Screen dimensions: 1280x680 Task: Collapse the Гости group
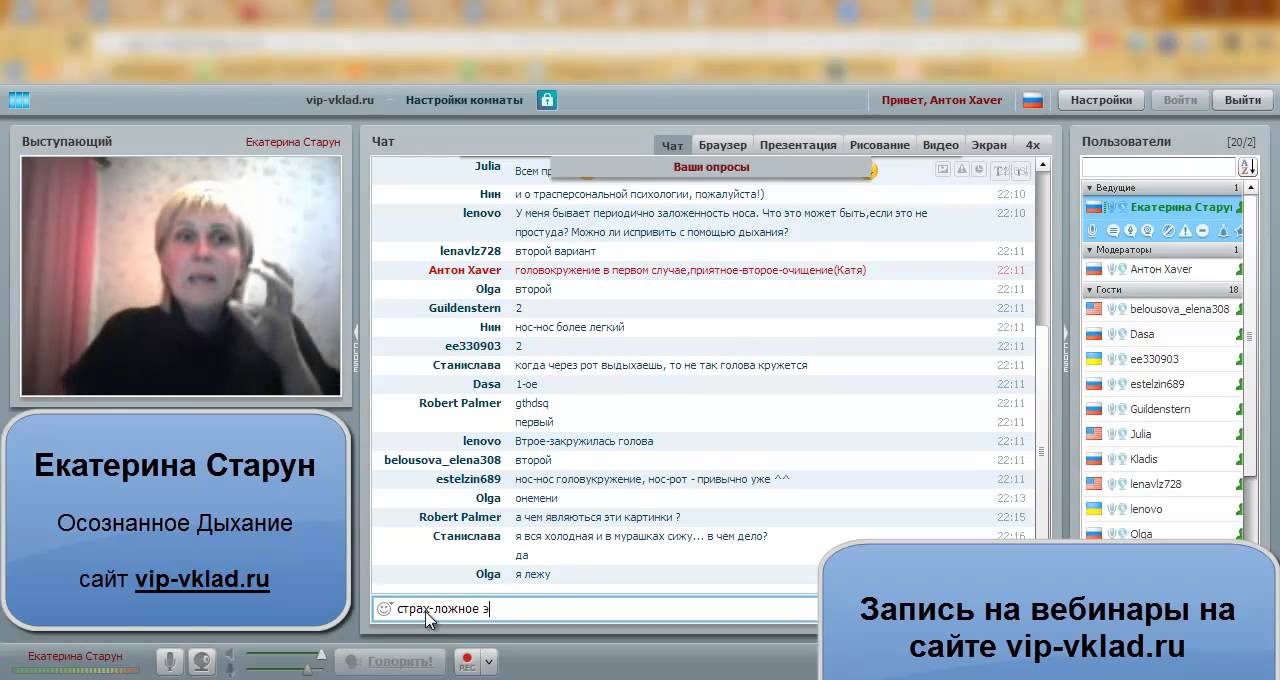tap(1090, 290)
